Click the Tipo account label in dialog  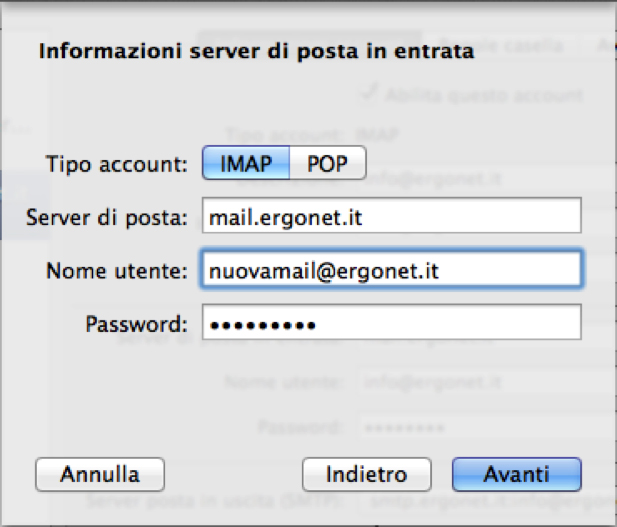[x=116, y=163]
